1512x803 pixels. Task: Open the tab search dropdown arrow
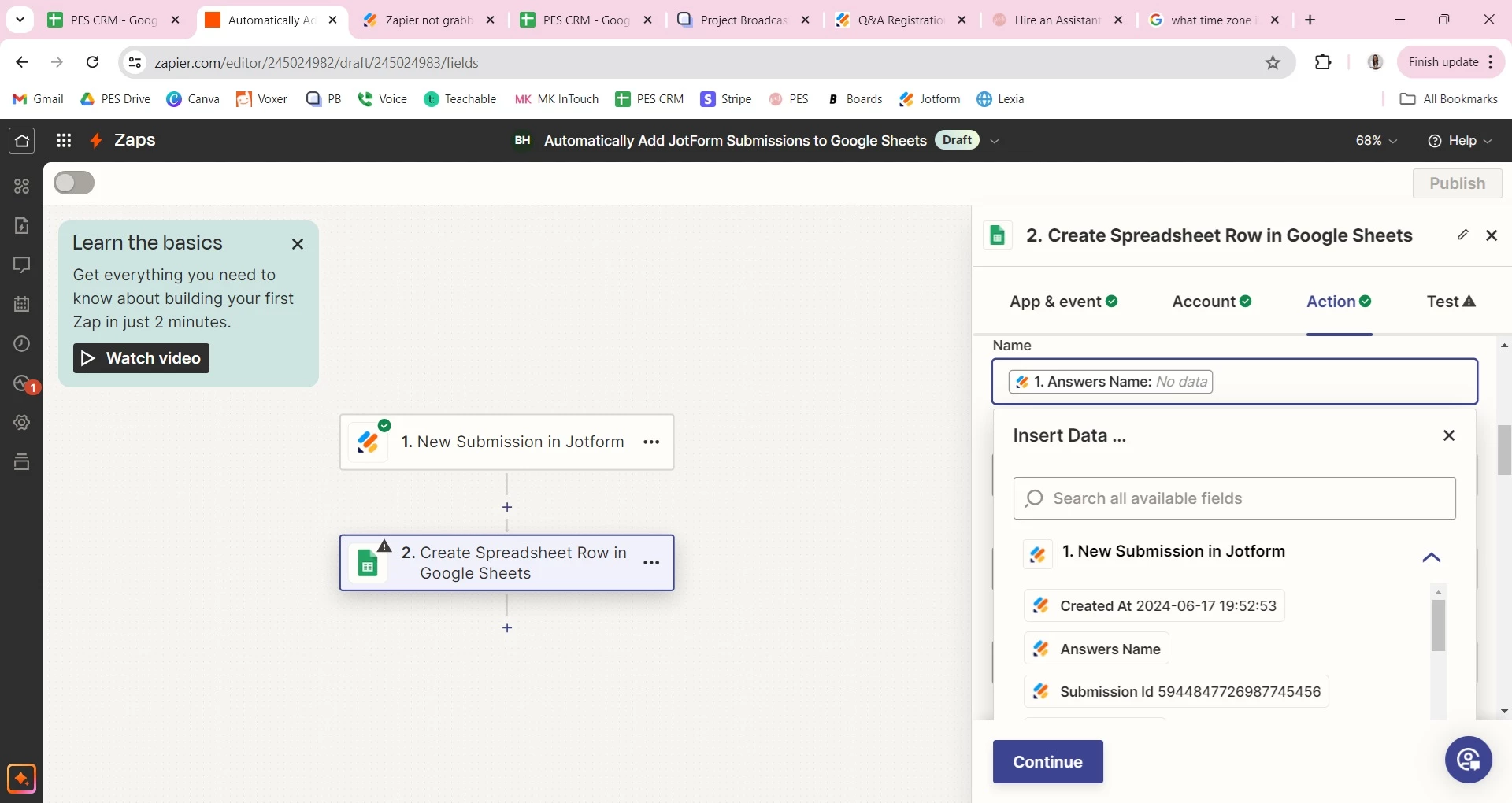tap(20, 20)
